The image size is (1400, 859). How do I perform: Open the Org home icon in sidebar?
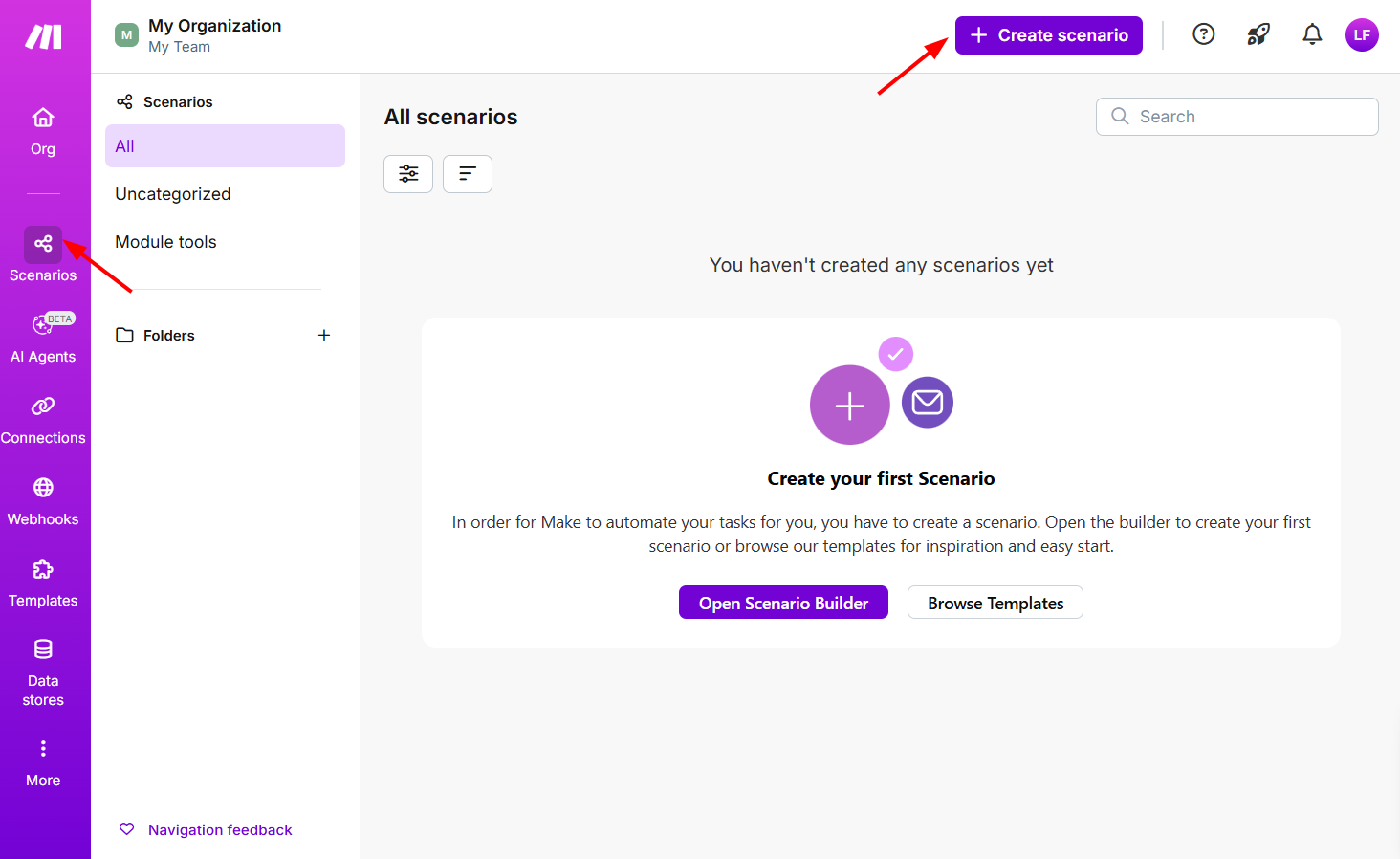tap(43, 118)
